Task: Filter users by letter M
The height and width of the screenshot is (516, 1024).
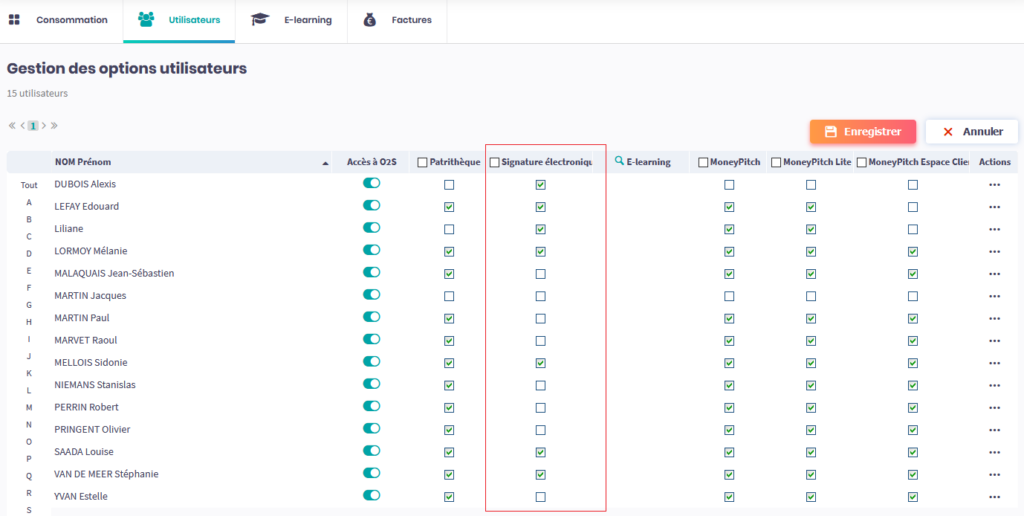Action: 29,407
